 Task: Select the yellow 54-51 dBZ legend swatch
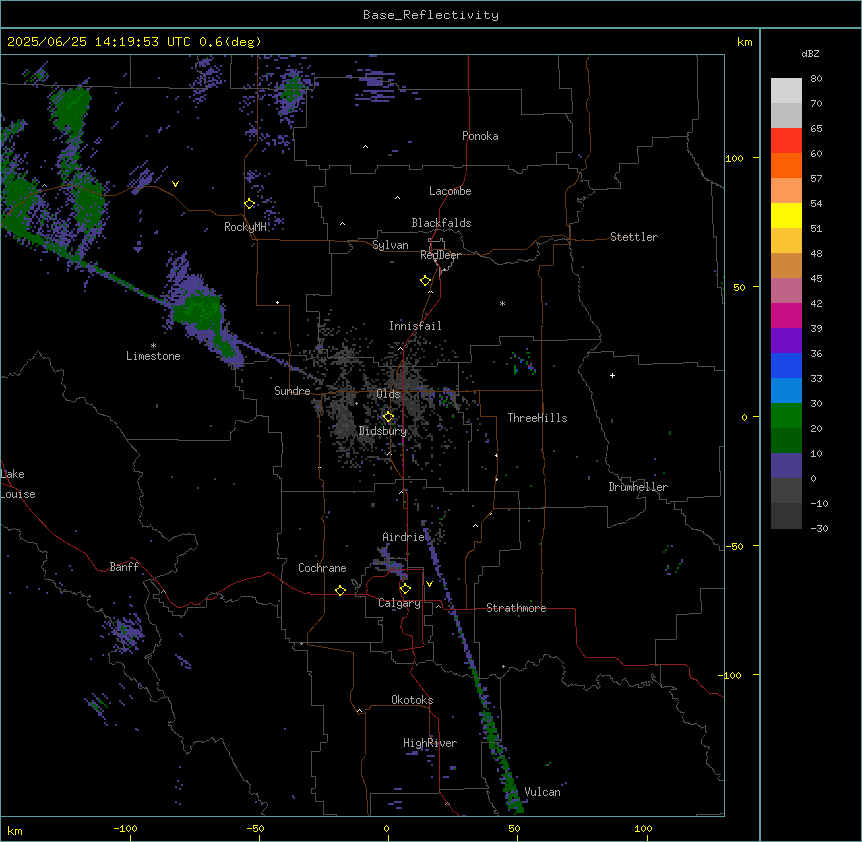[x=786, y=215]
